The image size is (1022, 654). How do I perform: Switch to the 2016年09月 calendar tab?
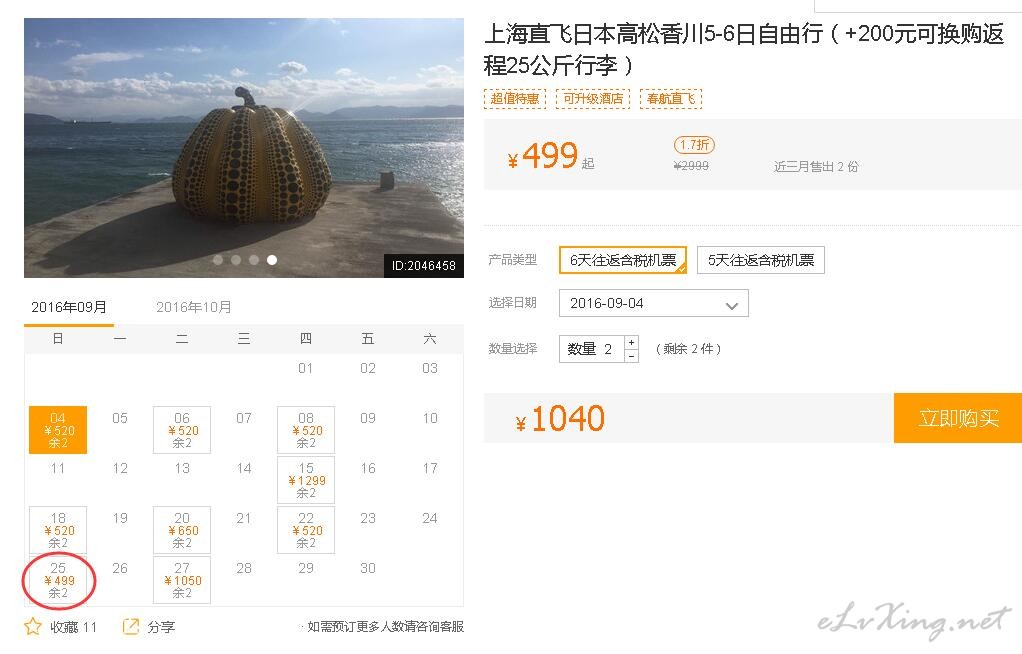coord(69,307)
